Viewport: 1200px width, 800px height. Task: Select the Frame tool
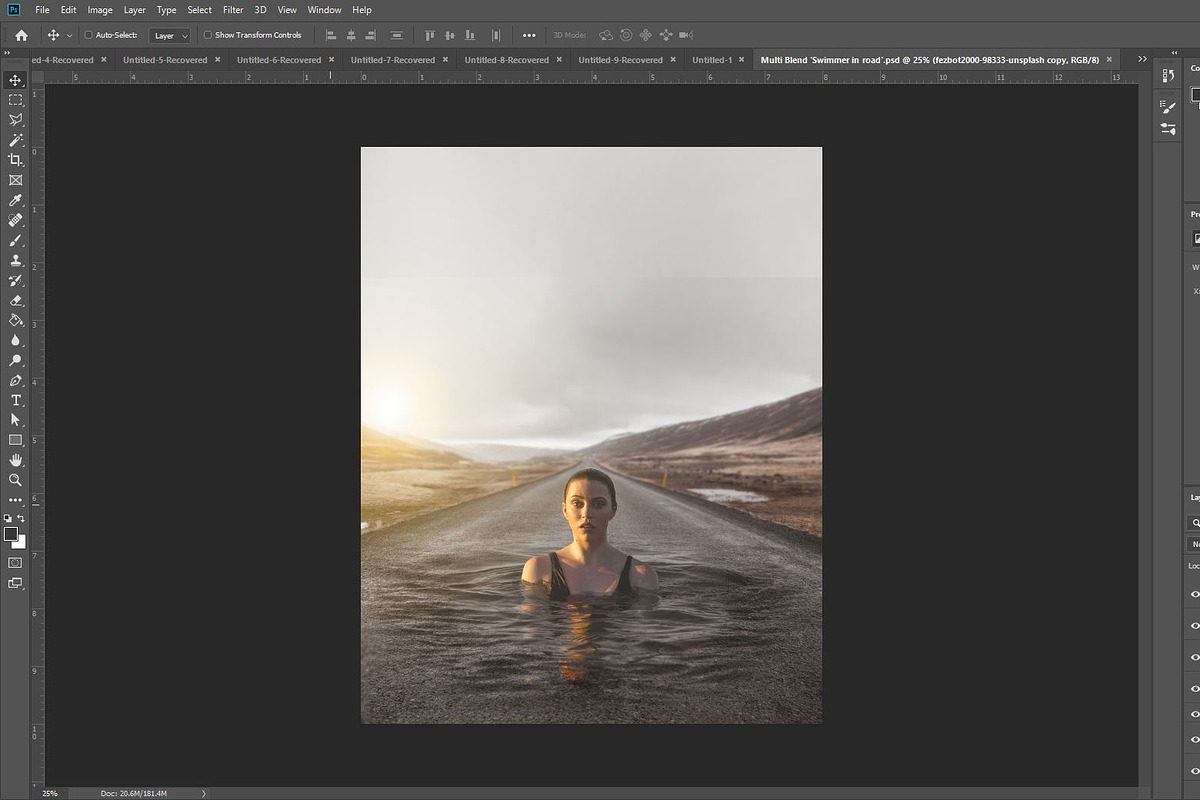pyautogui.click(x=15, y=180)
